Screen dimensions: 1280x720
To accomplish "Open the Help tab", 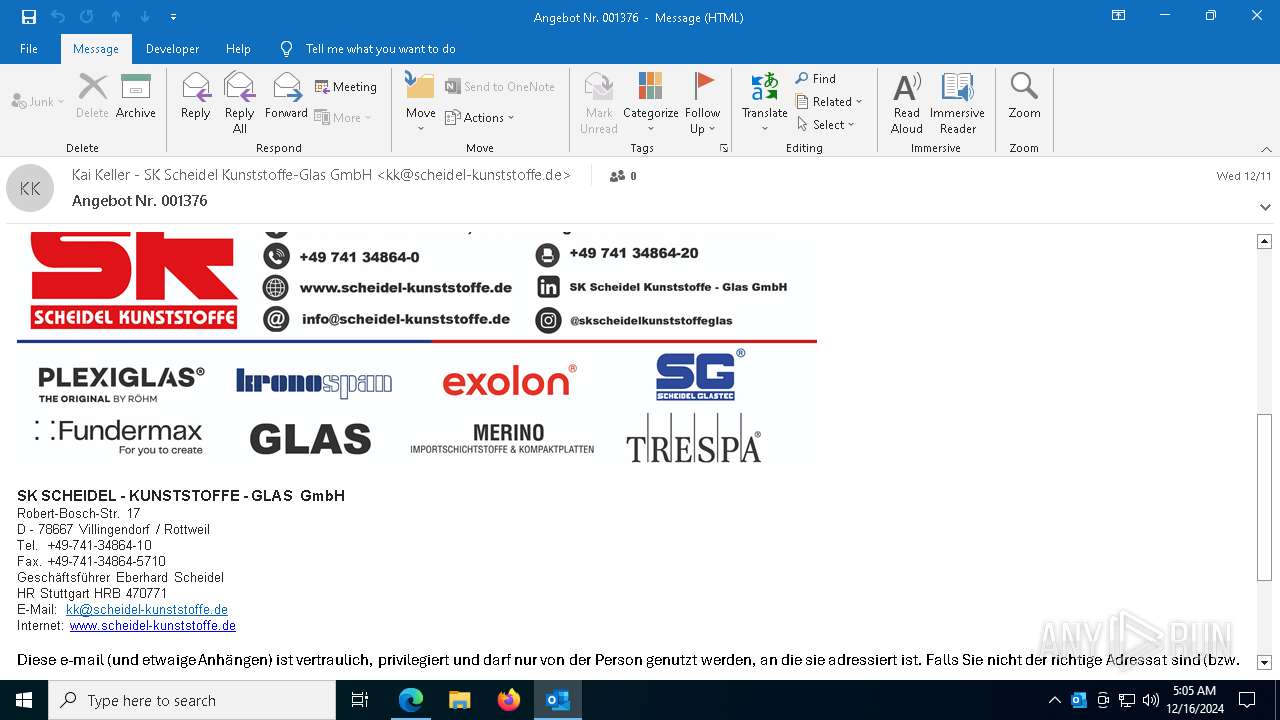I will click(238, 49).
